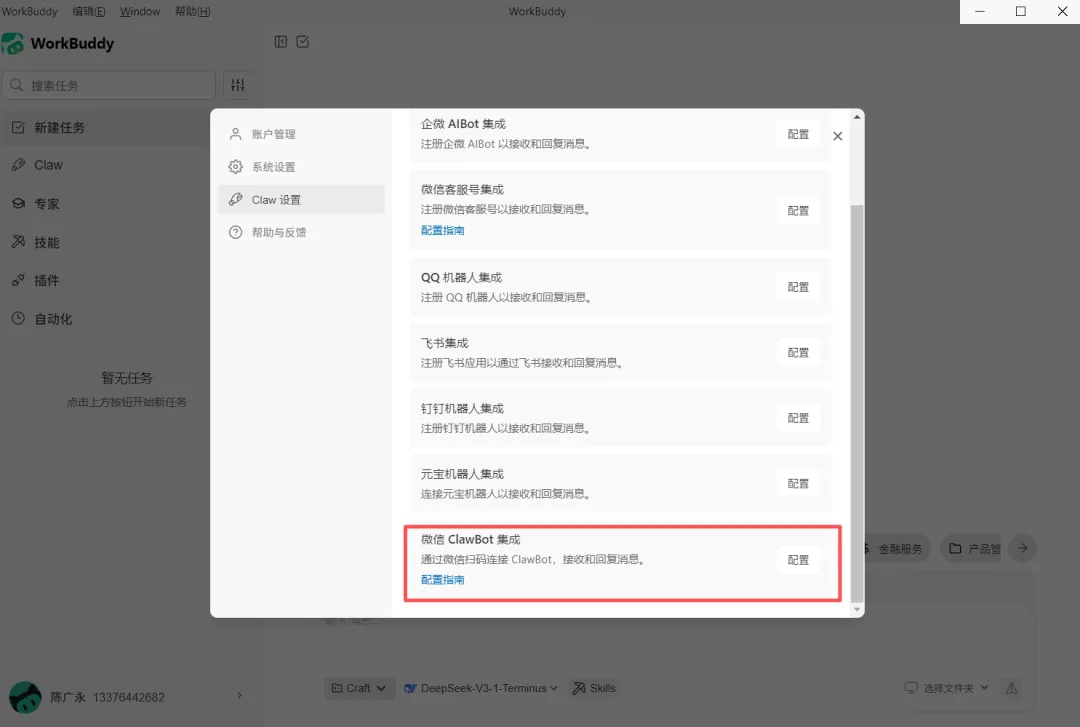Configure 企微 AIBot 集成
The height and width of the screenshot is (727, 1080).
coord(798,134)
